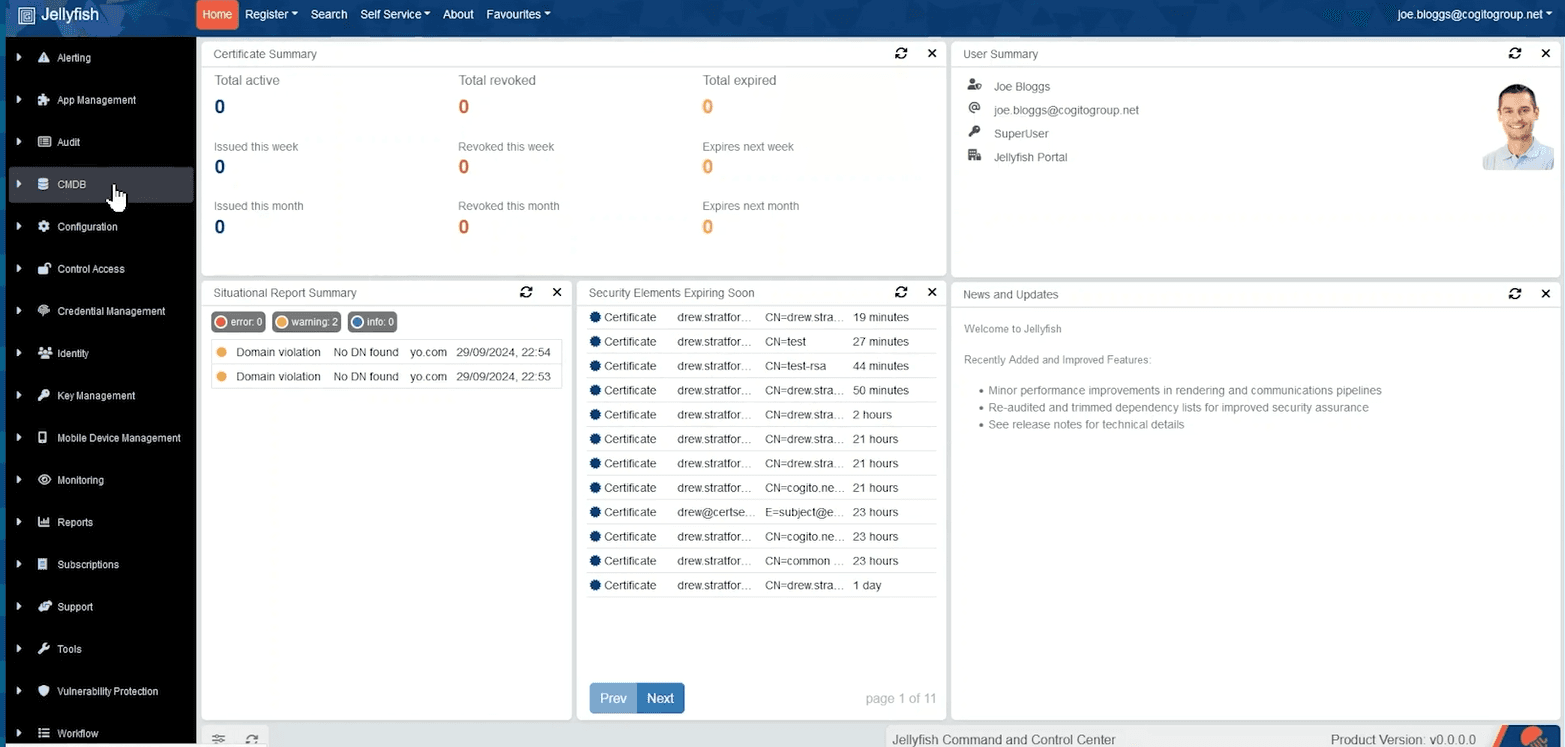Click the Monitoring eye icon in sidebar

pos(43,480)
